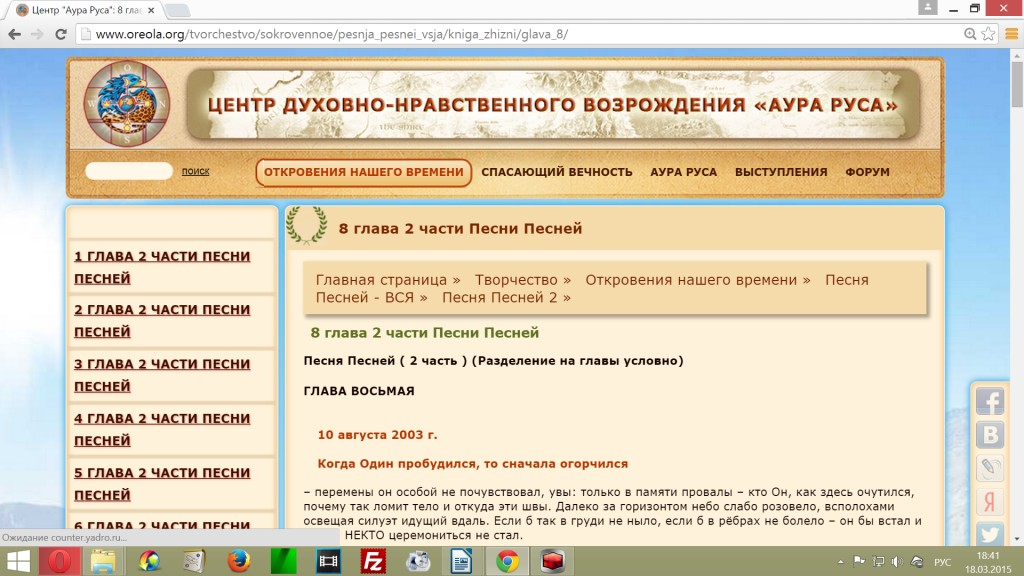
Task: Click the site logo emblem
Action: coord(126,104)
